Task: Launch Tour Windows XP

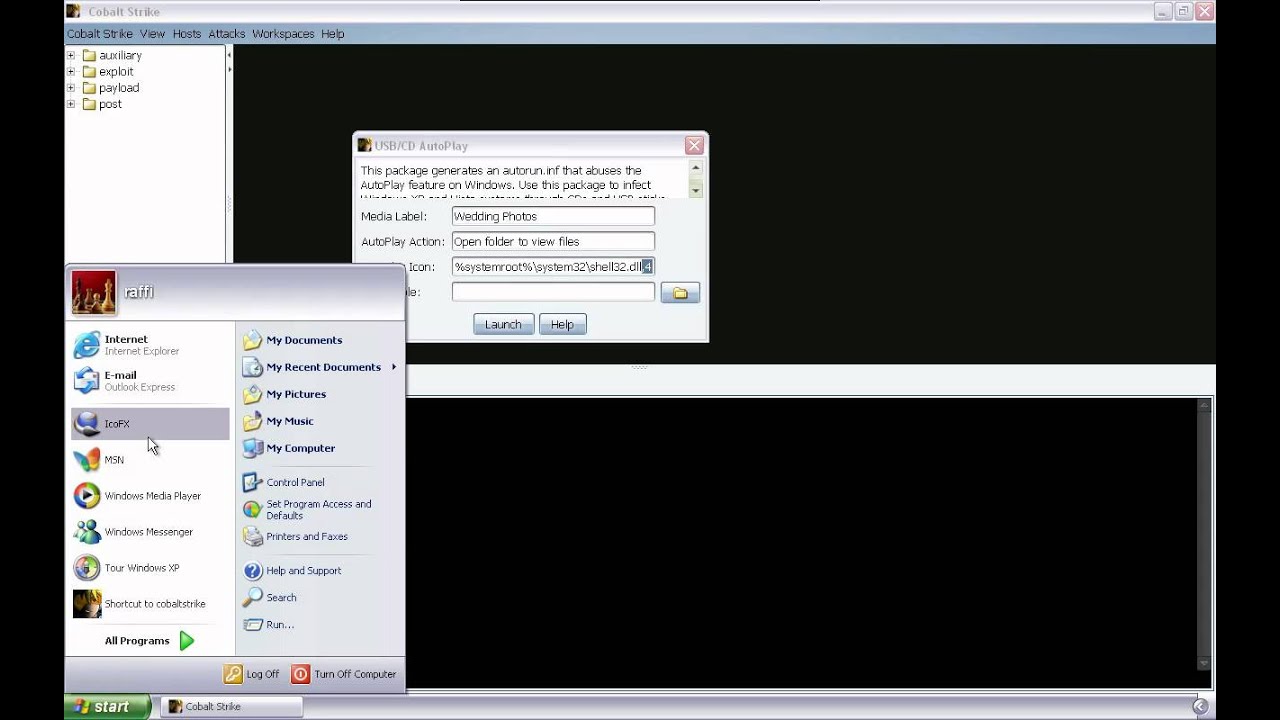Action: point(150,568)
